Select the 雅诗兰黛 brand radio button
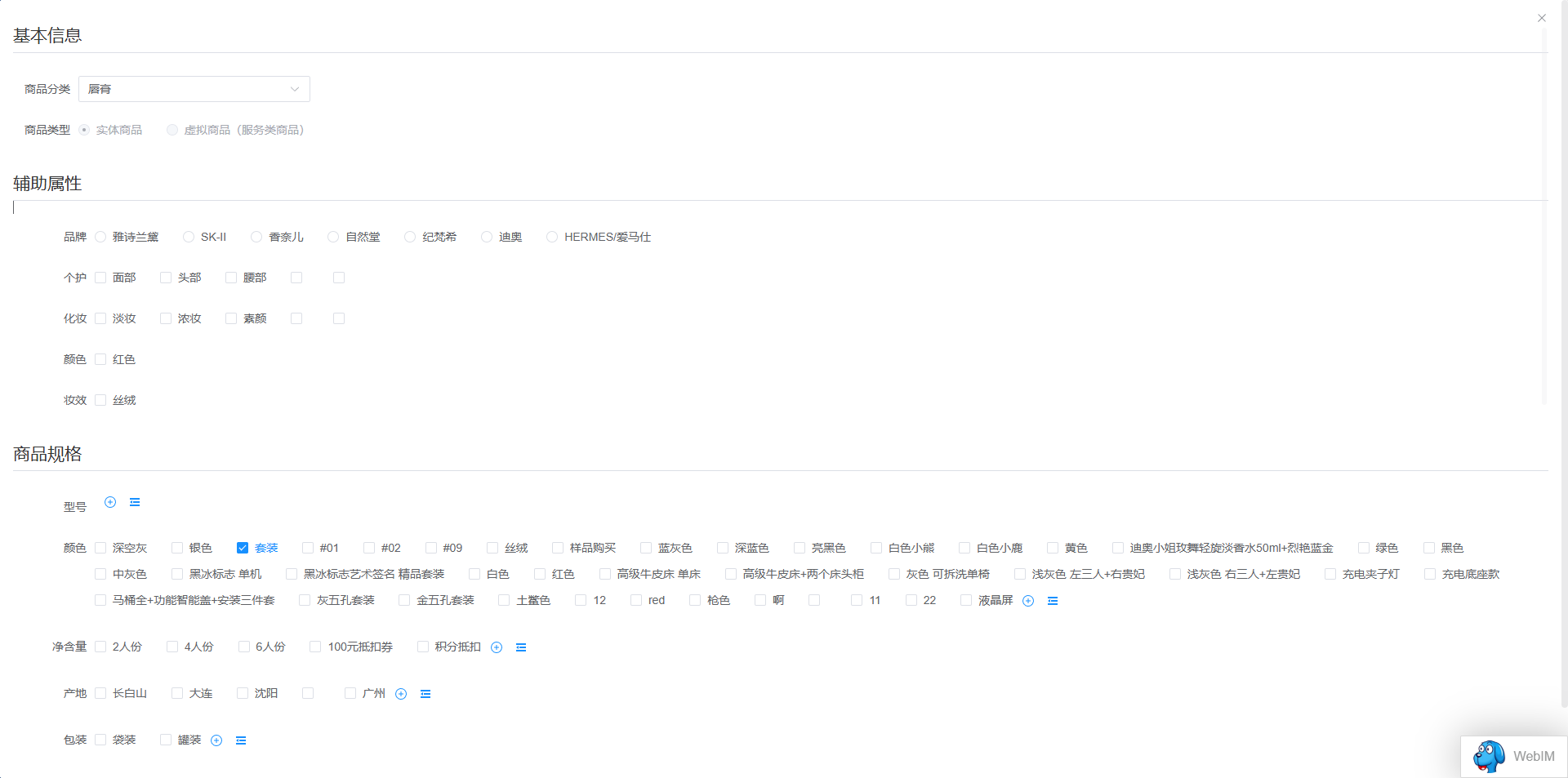Viewport: 1568px width, 778px height. [100, 237]
